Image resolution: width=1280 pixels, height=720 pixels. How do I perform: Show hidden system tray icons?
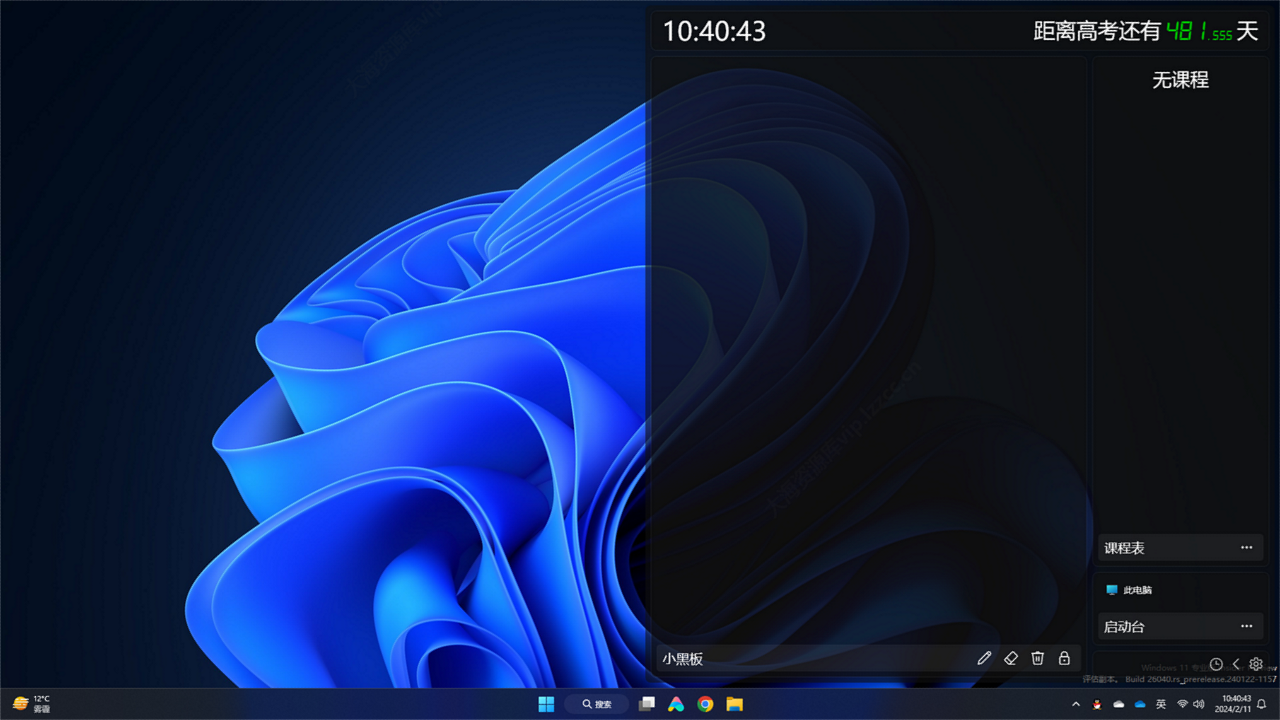tap(1076, 704)
